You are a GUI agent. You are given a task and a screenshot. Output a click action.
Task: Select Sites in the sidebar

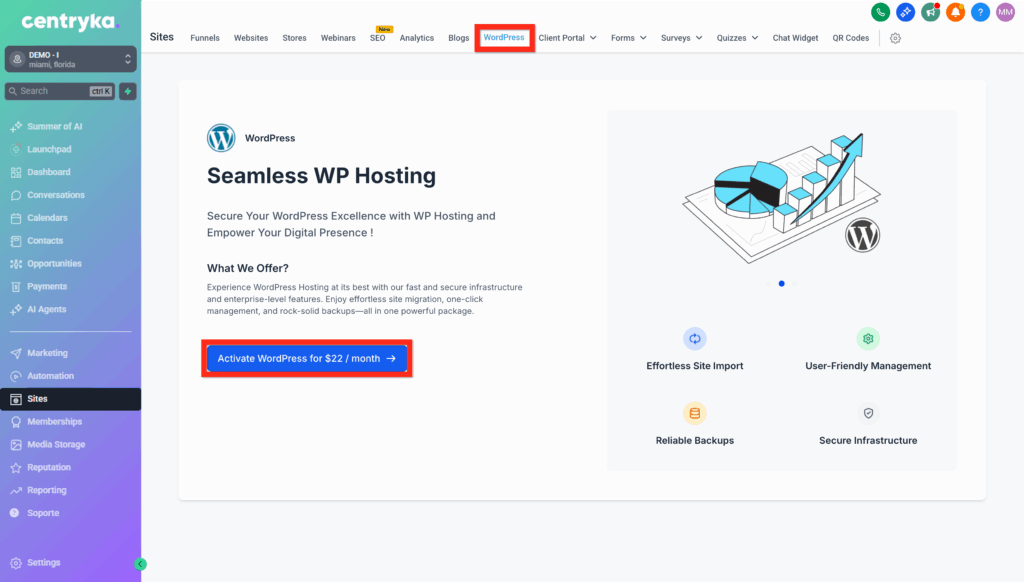[71, 398]
